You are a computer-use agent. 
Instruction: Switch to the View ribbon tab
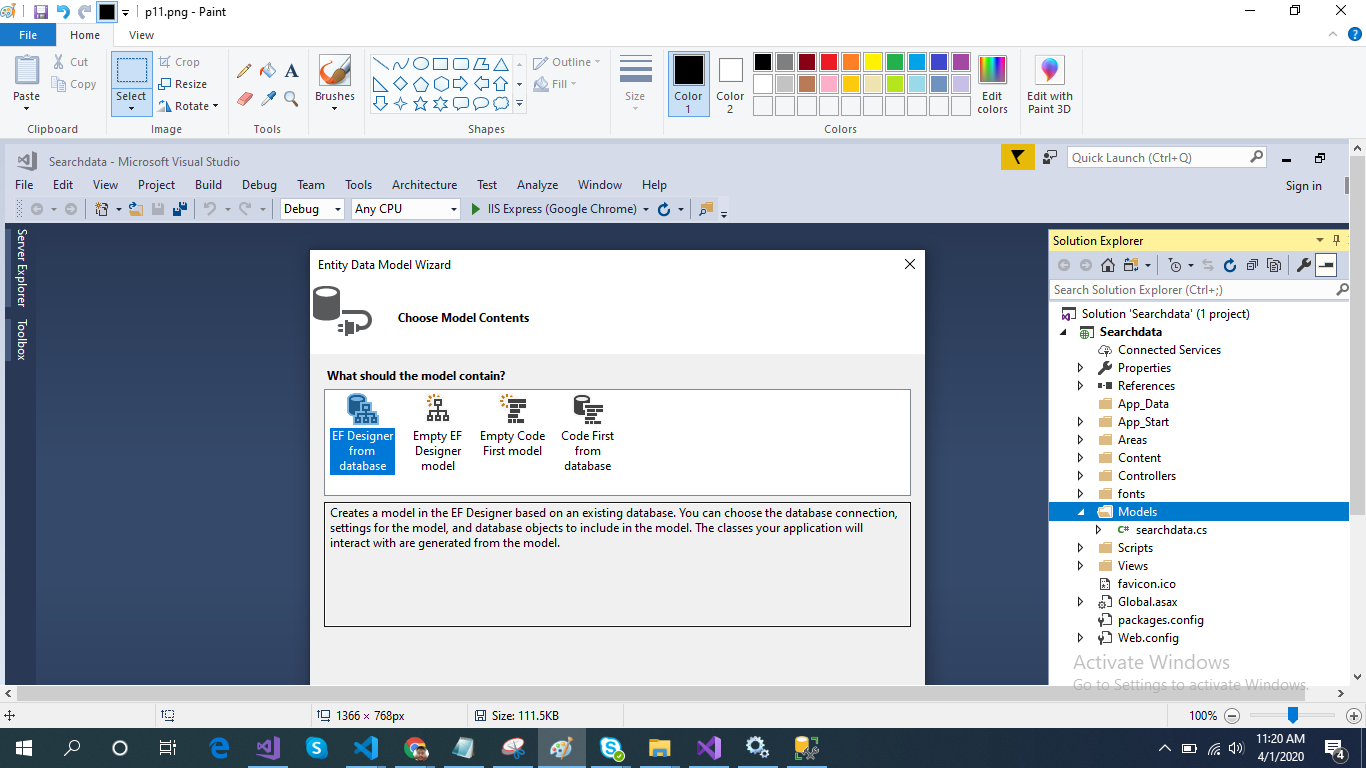[141, 35]
